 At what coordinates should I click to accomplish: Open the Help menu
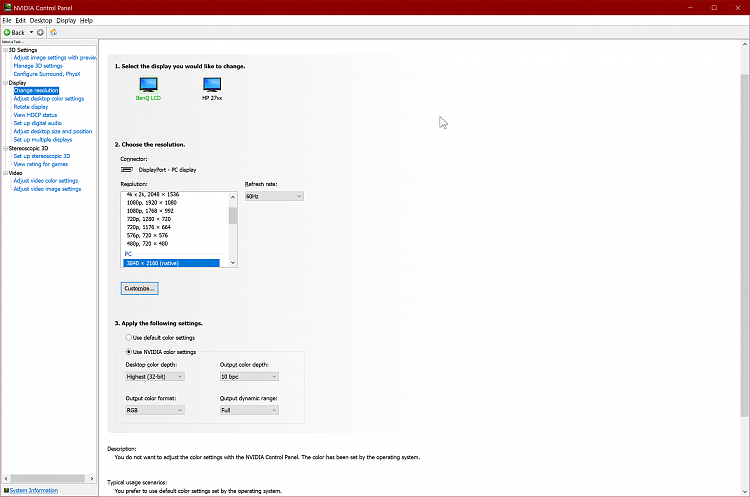point(86,21)
